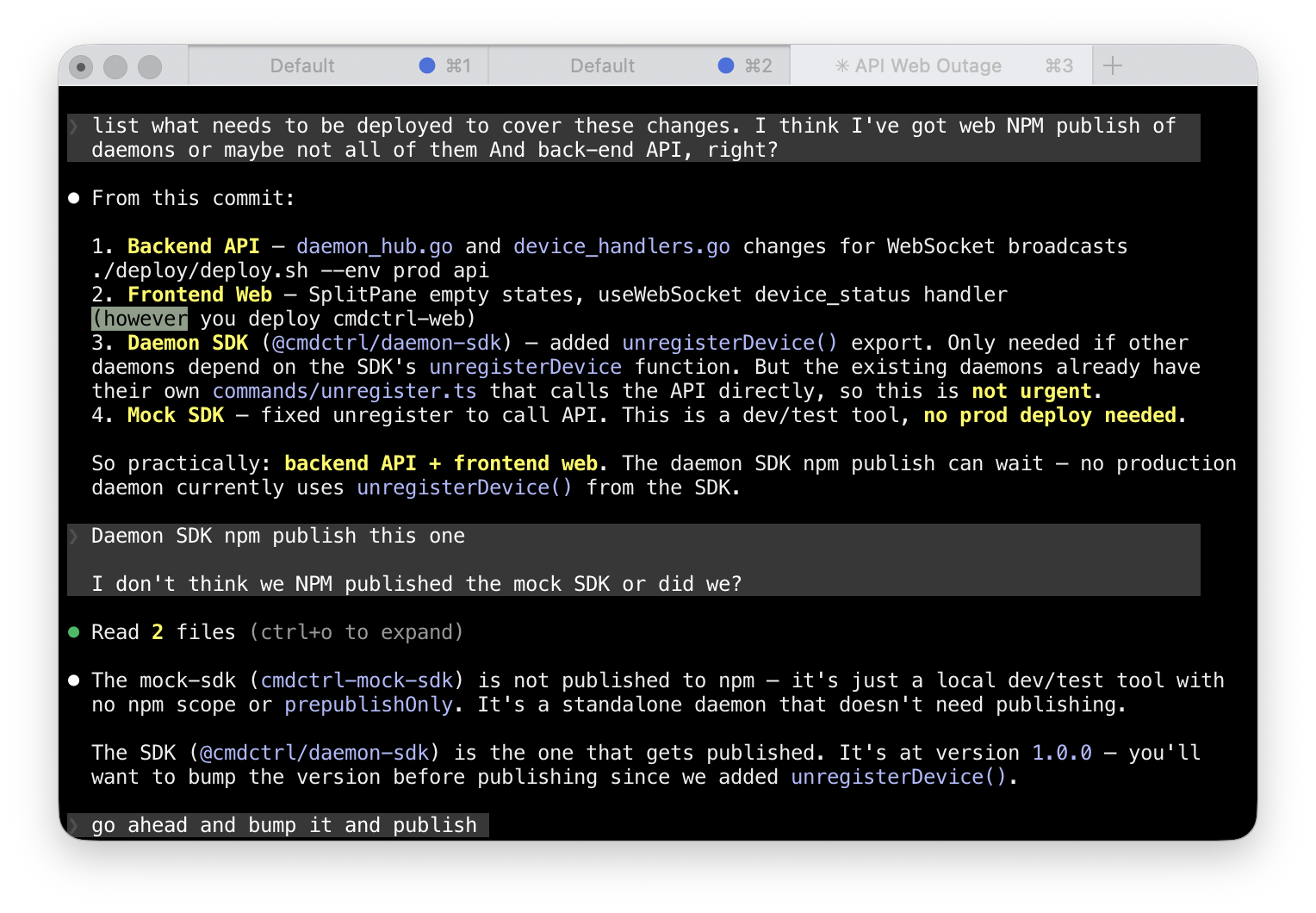Click the blue activity dot on the second Default tab
The width and height of the screenshot is (1316, 913).
tap(726, 65)
